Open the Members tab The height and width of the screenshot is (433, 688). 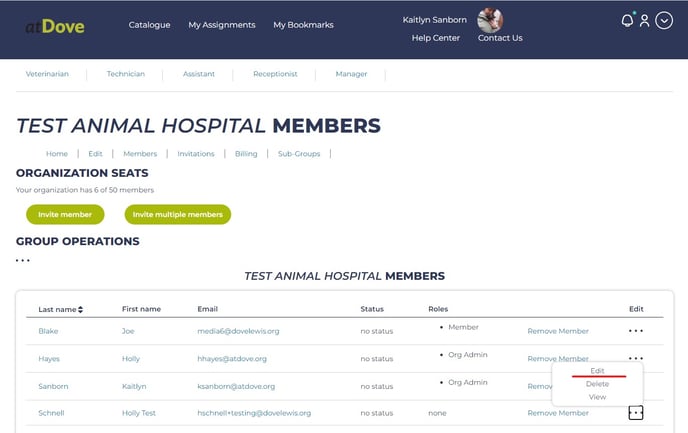[x=140, y=154]
